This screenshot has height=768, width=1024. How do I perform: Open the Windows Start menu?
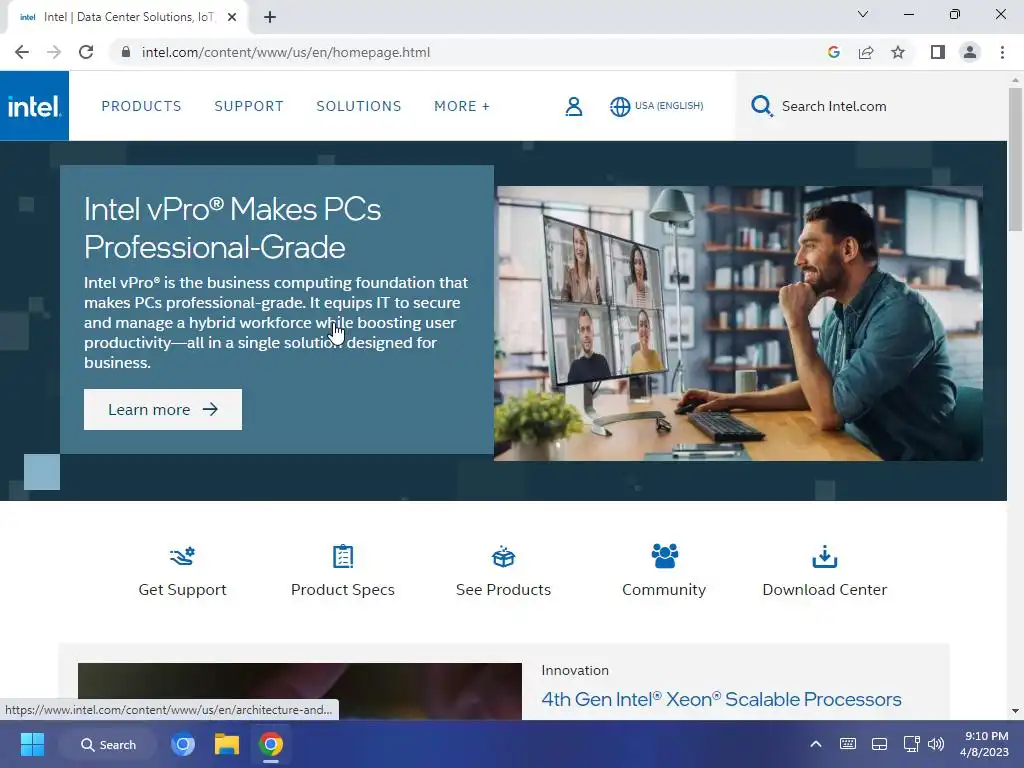(x=32, y=744)
